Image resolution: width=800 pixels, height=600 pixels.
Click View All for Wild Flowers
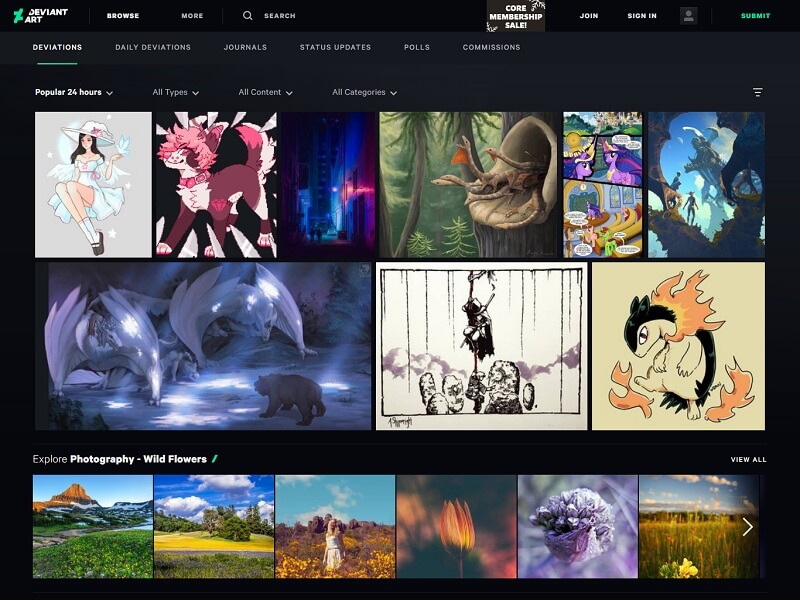pyautogui.click(x=748, y=459)
